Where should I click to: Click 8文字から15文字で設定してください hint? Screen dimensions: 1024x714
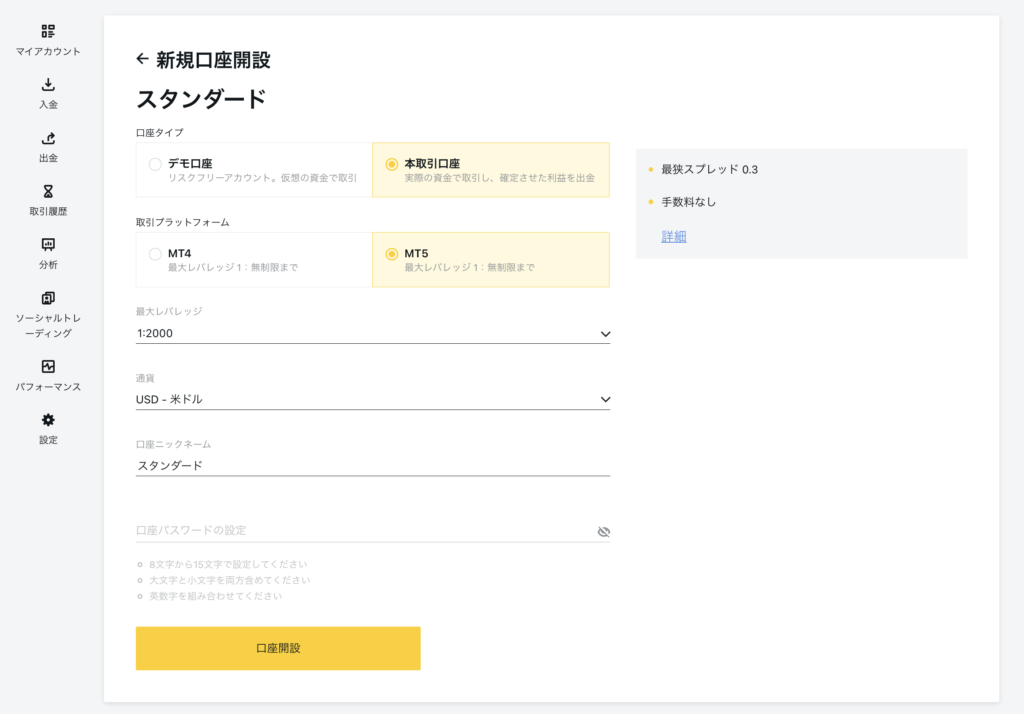coord(228,564)
